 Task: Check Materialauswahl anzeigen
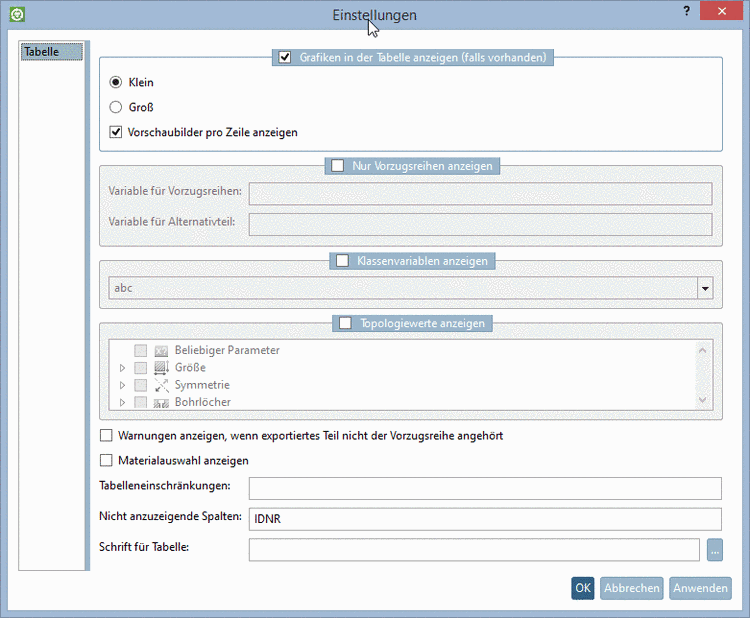point(106,460)
